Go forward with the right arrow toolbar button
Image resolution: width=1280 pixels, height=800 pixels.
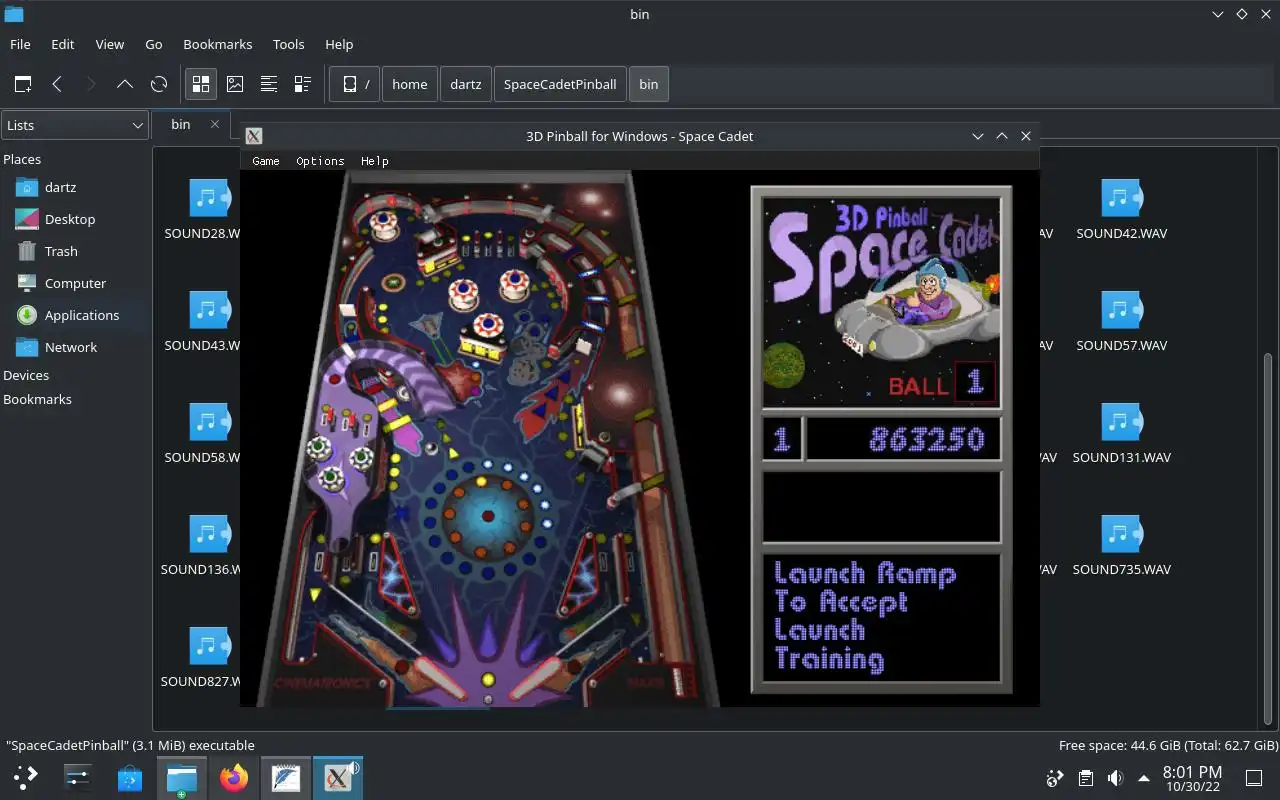pos(91,84)
